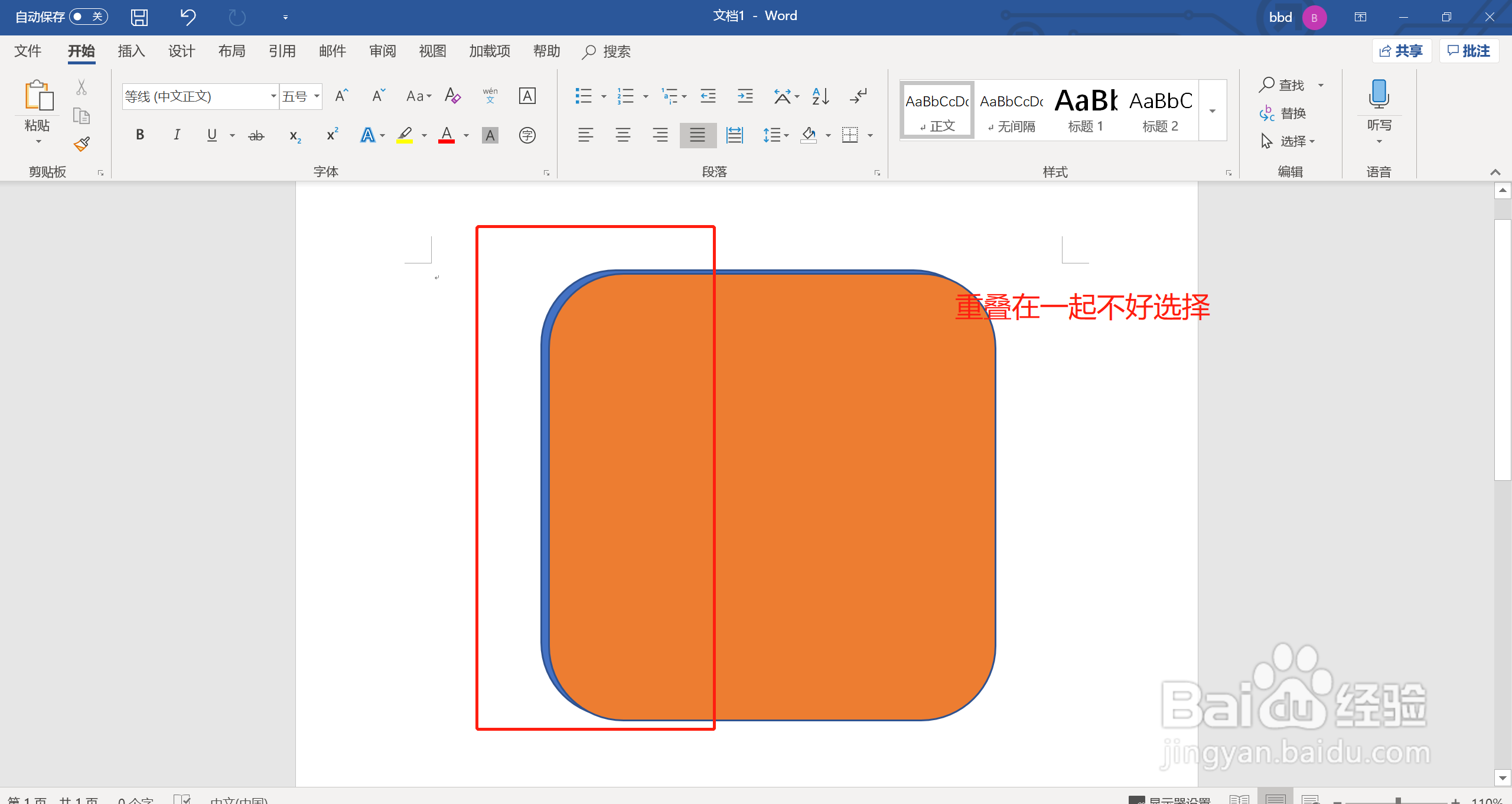The image size is (1512, 804).
Task: Open the font name dropdown
Action: click(x=273, y=96)
